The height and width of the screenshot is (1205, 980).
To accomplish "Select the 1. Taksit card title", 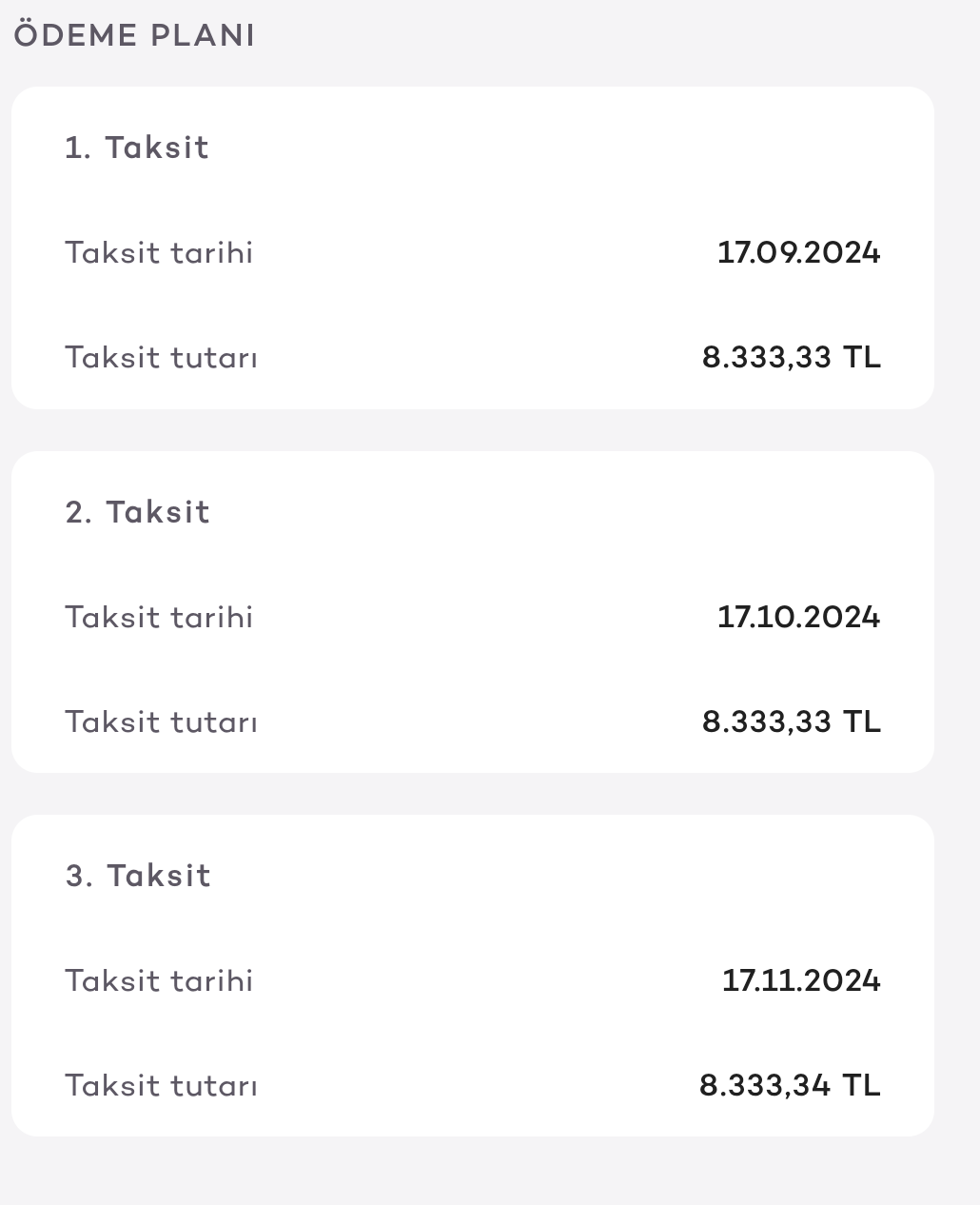I will click(137, 148).
